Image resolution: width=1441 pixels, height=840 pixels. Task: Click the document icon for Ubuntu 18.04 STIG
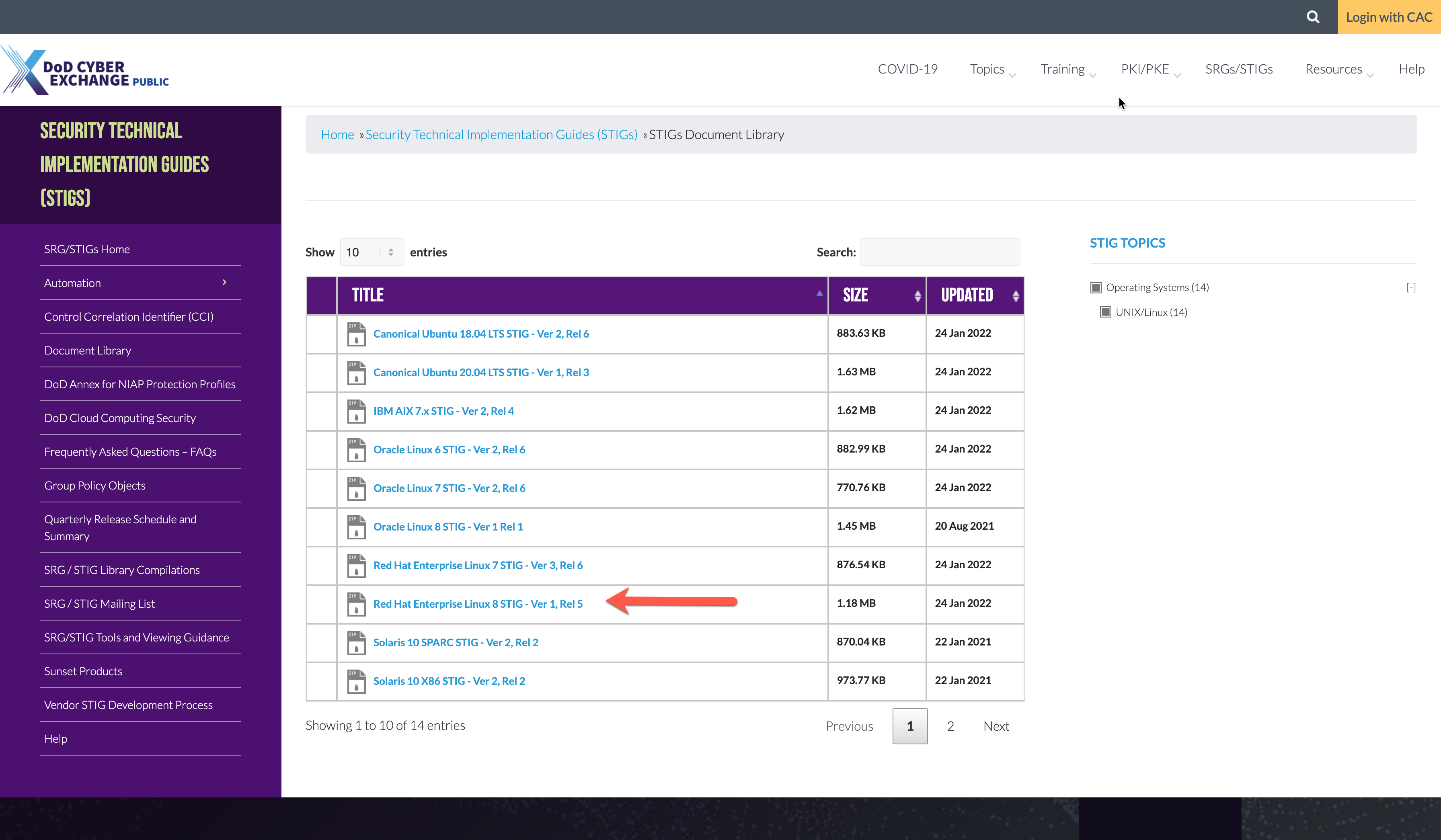355,333
